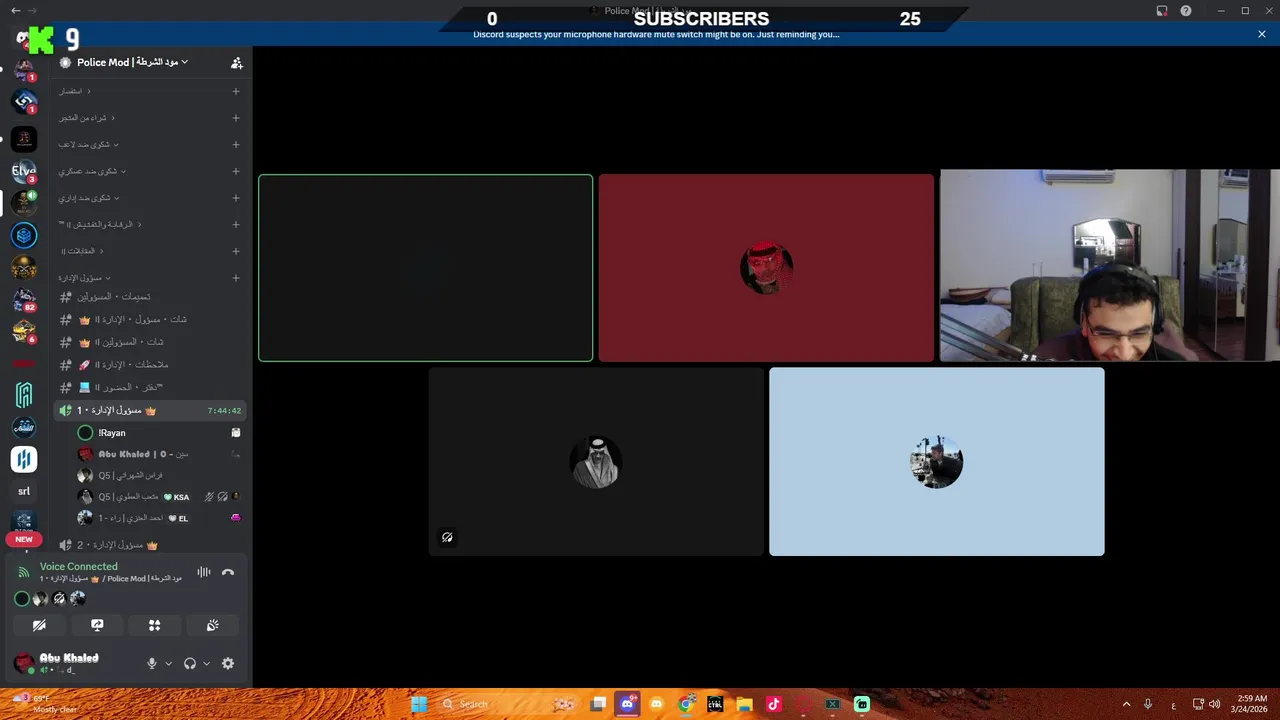Screen dimensions: 1280x720
Task: Collapse the شكوى ضد عسكري category
Action: (x=92, y=171)
